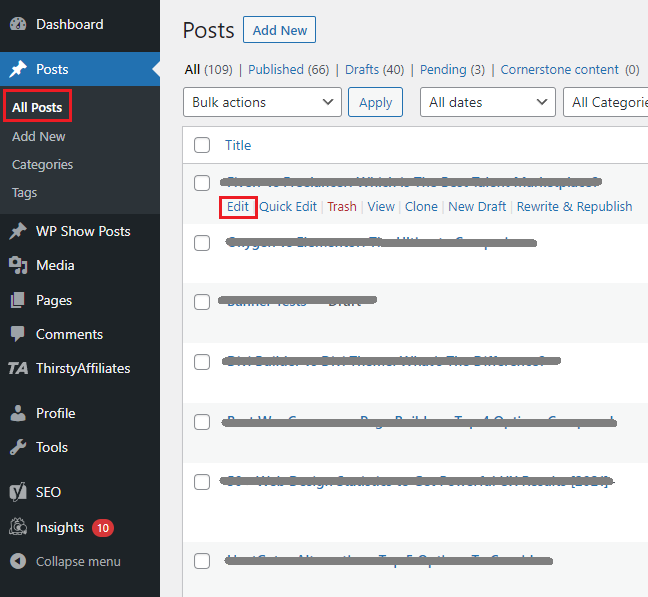648x597 pixels.
Task: Click Trash under the first post
Action: [x=342, y=206]
